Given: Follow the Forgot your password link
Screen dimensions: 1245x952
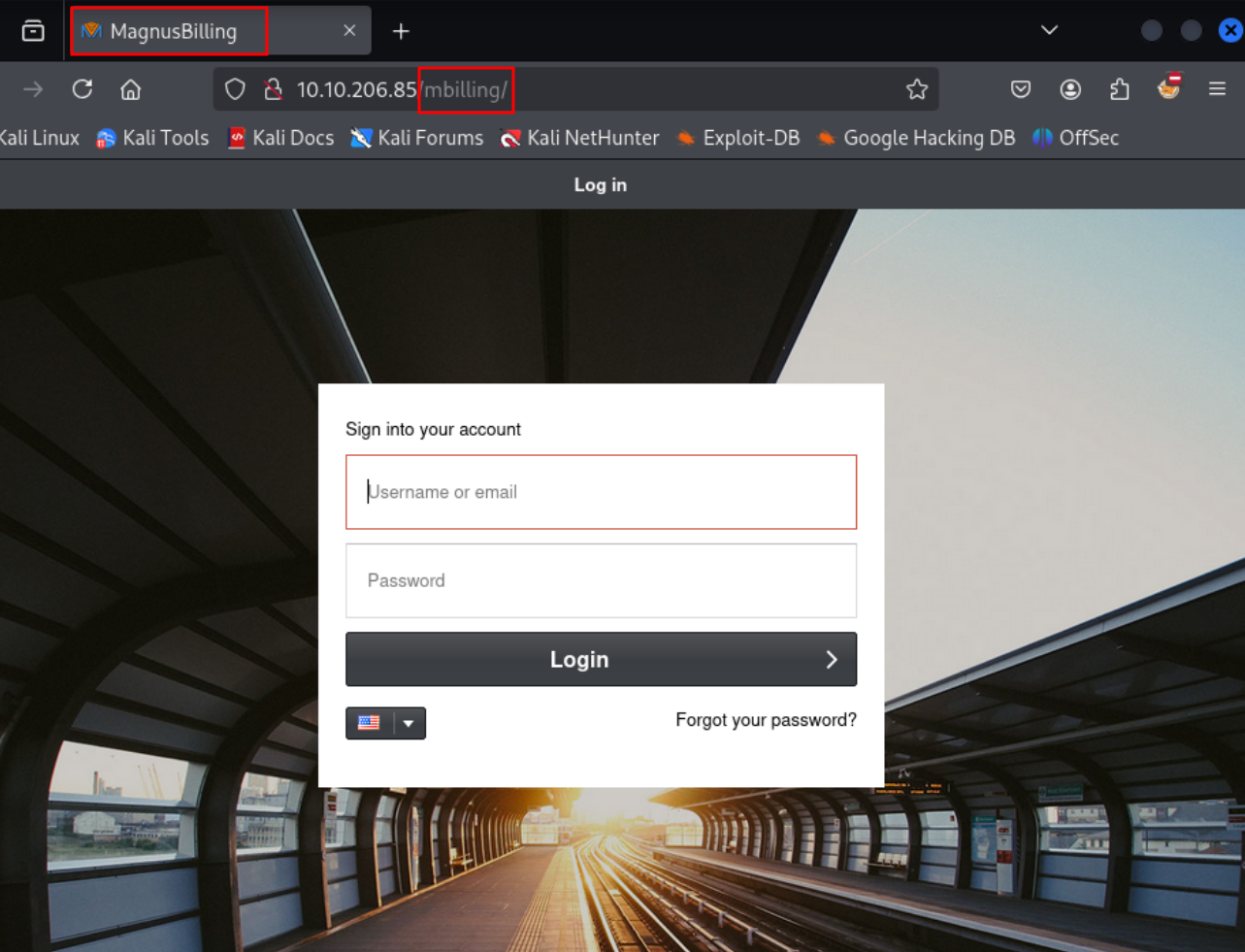Looking at the screenshot, I should pos(766,720).
